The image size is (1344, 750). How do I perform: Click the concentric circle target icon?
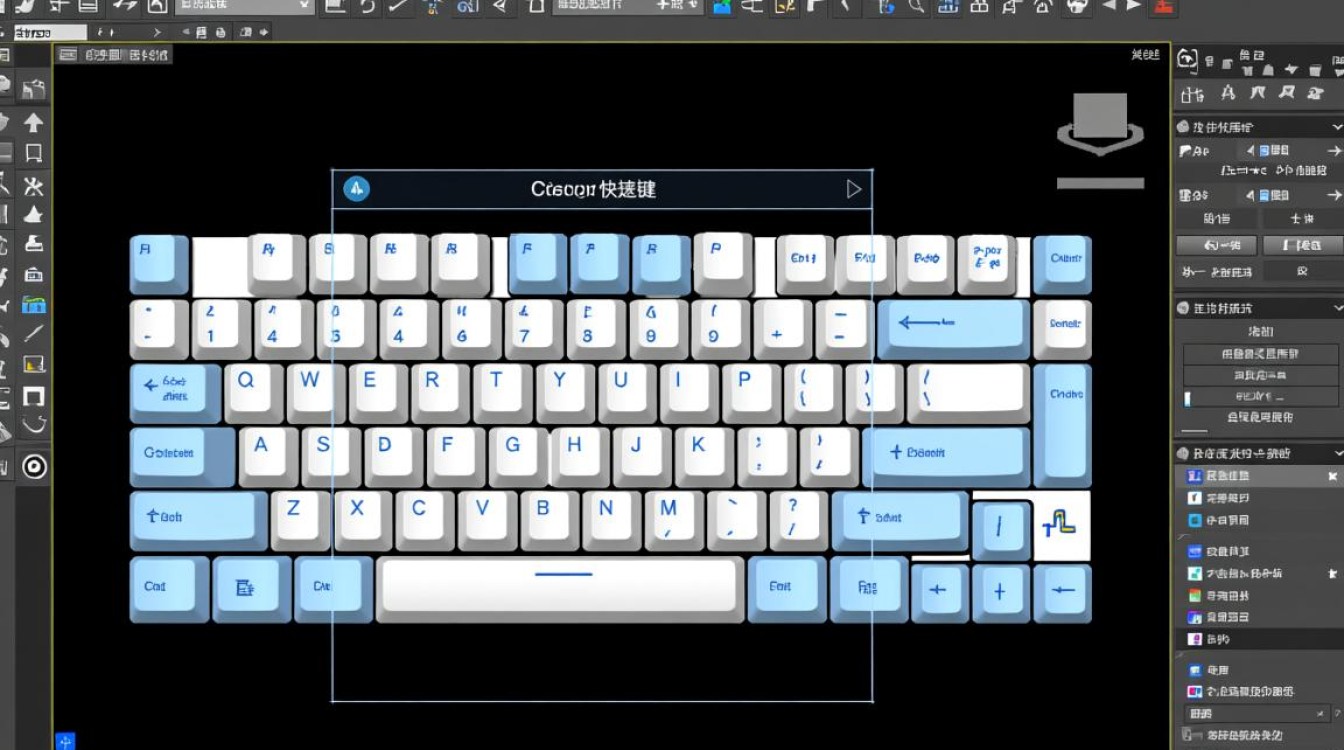coord(35,466)
